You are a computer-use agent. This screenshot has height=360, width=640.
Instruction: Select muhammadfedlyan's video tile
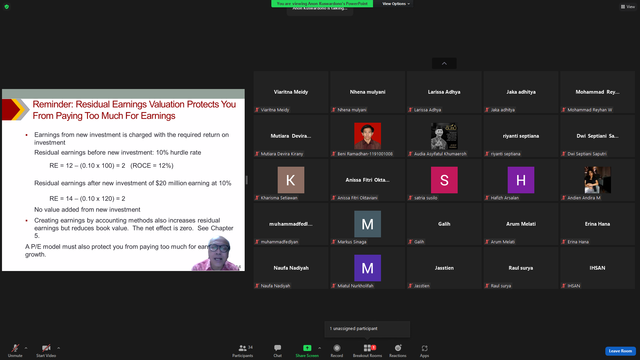(x=291, y=224)
